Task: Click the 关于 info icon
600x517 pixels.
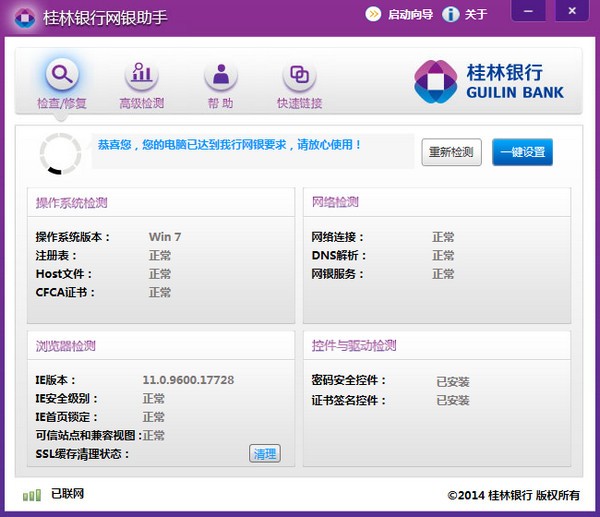Action: pyautogui.click(x=451, y=15)
